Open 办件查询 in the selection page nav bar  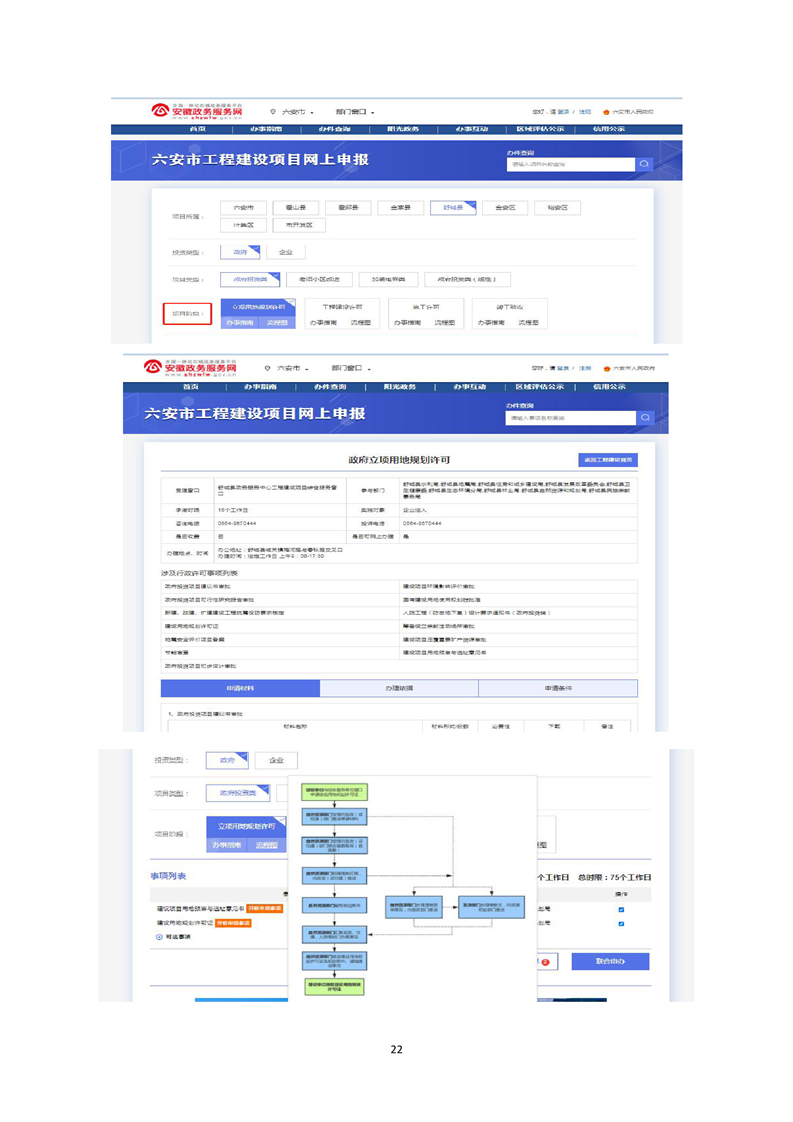(x=335, y=130)
